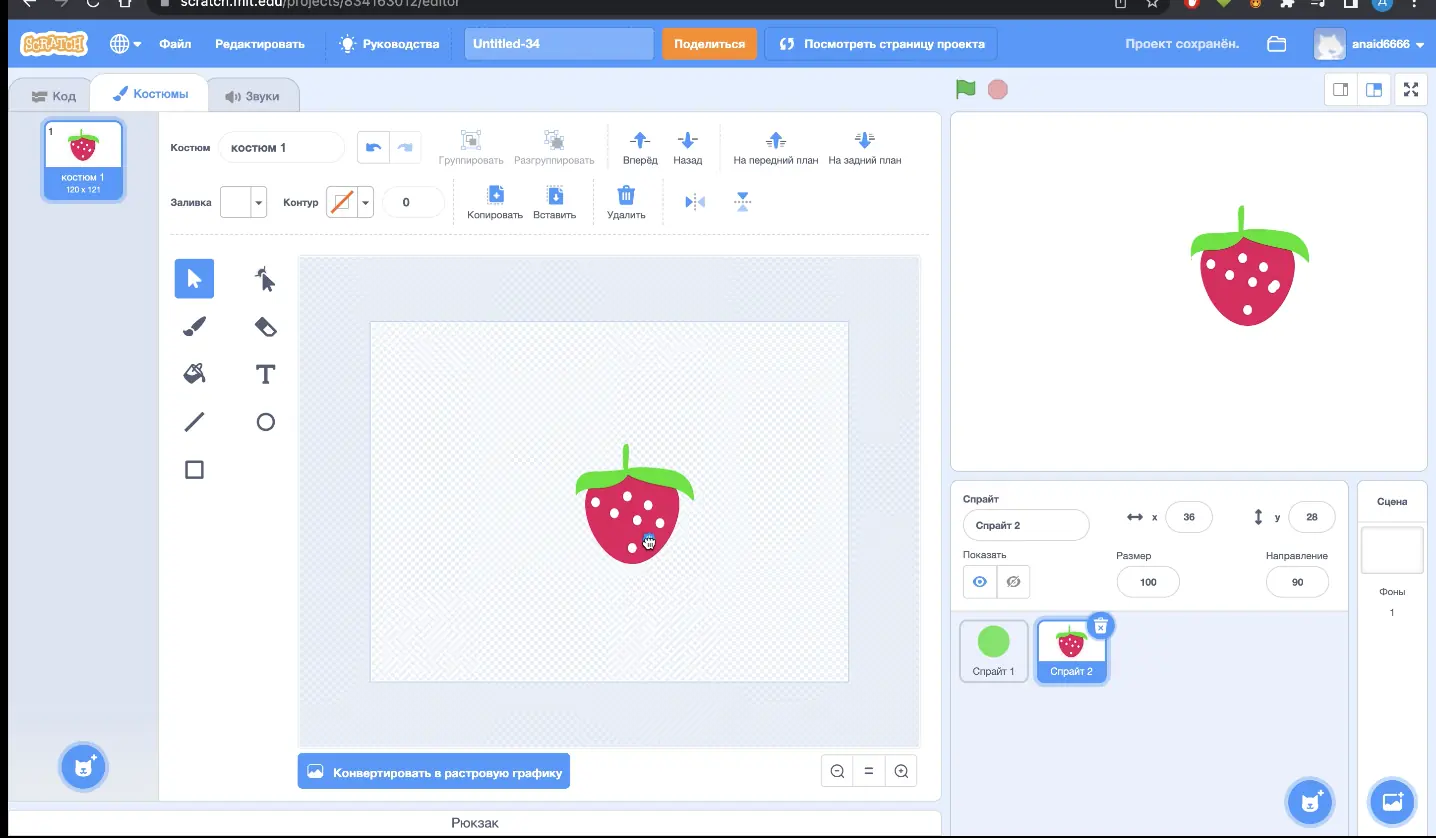Select the Rectangle shape tool
This screenshot has width=1436, height=838.
[x=194, y=470]
